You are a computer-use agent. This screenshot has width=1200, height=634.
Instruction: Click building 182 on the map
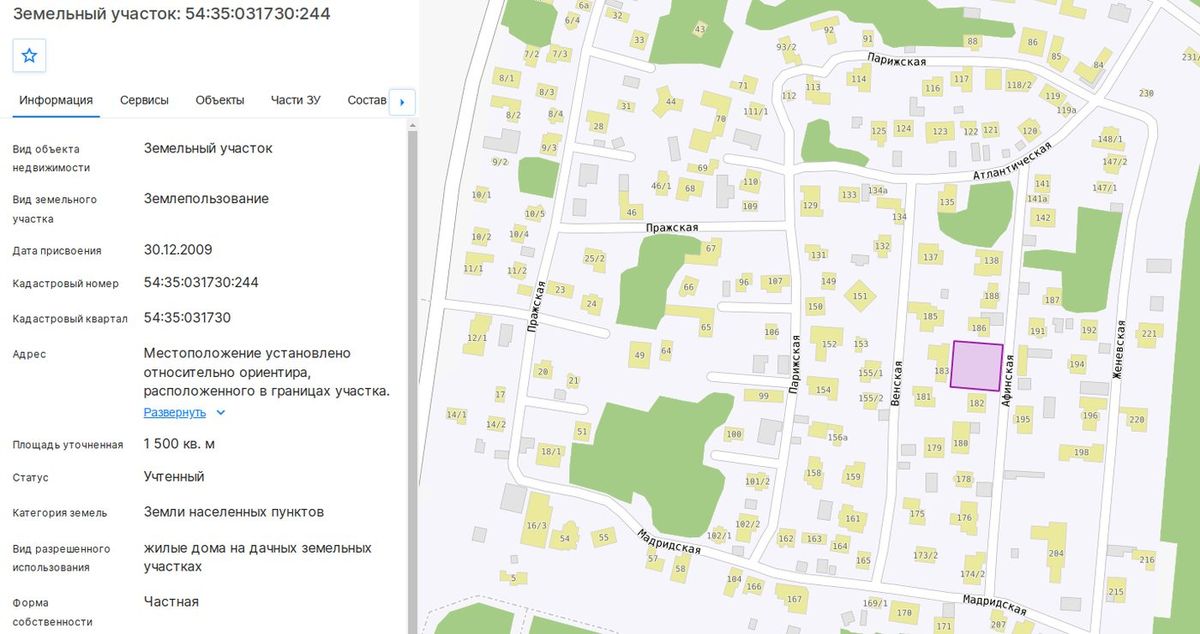pyautogui.click(x=977, y=402)
